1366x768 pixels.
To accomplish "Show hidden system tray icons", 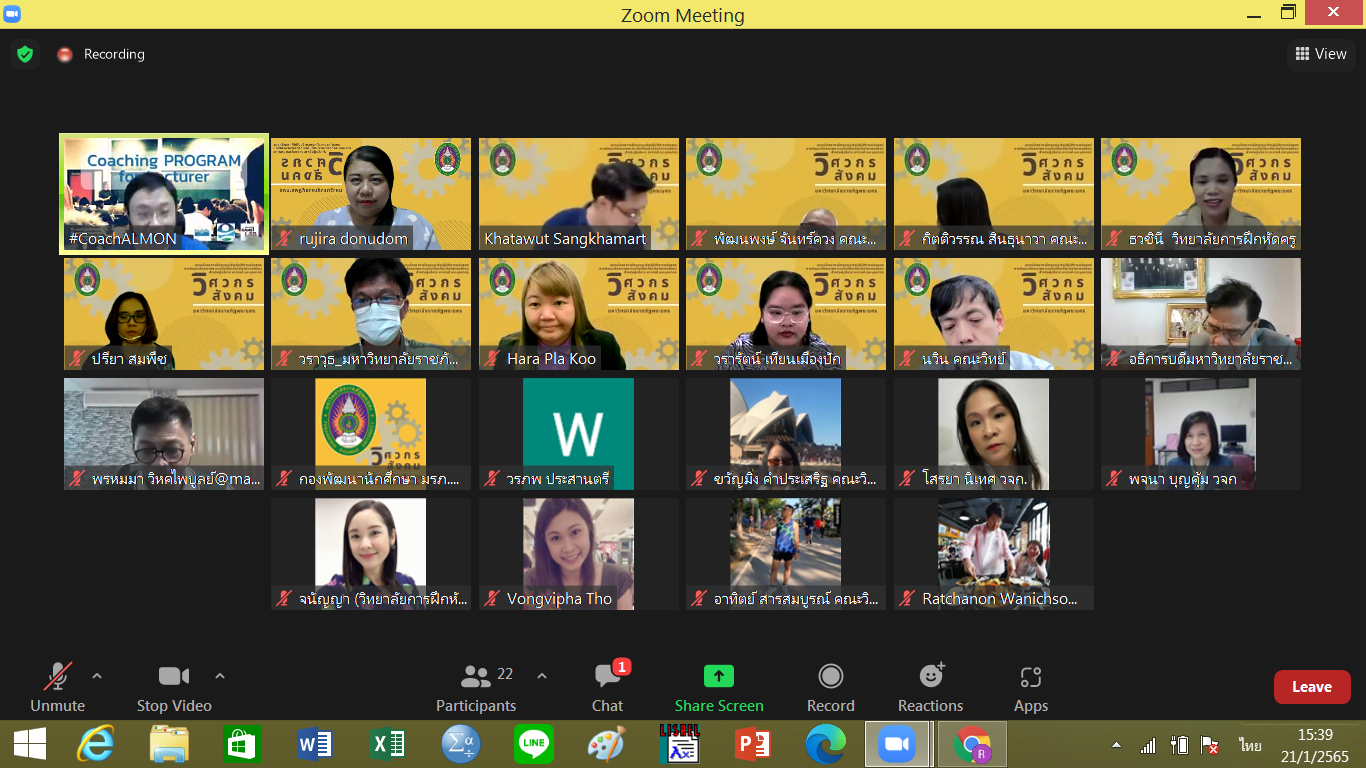I will point(1115,746).
